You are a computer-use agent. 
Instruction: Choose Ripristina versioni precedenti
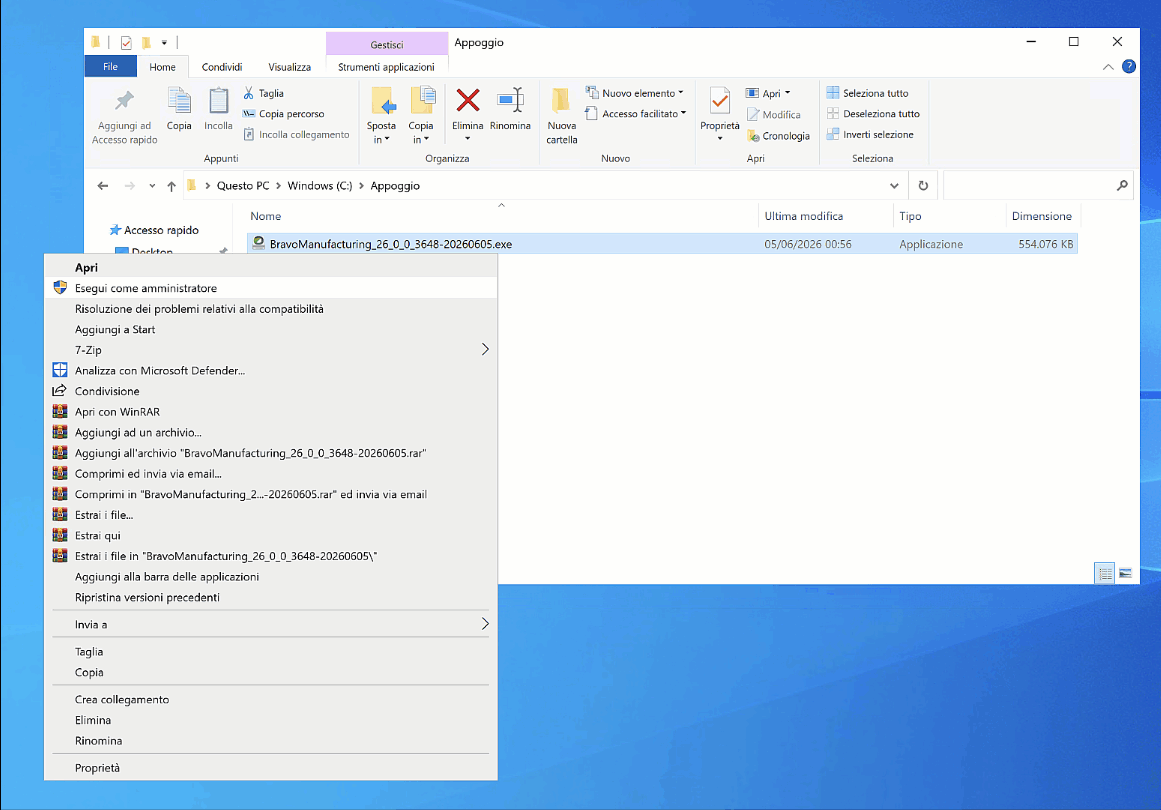tap(270, 598)
